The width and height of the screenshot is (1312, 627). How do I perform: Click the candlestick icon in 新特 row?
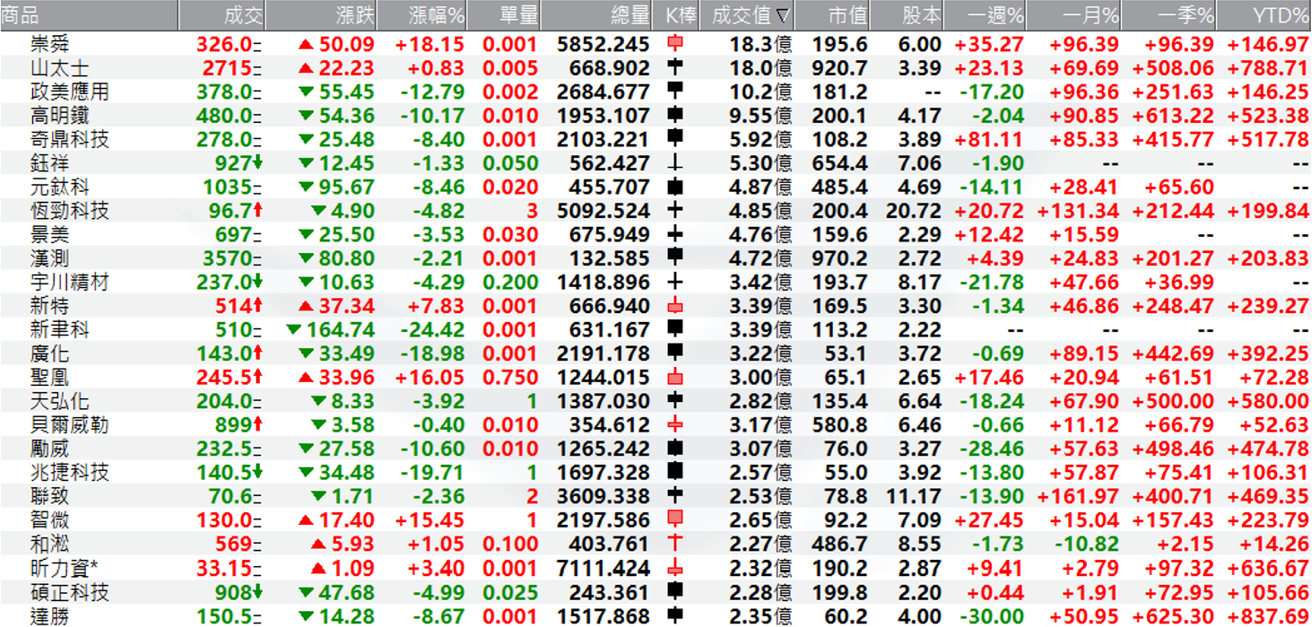pyautogui.click(x=677, y=306)
